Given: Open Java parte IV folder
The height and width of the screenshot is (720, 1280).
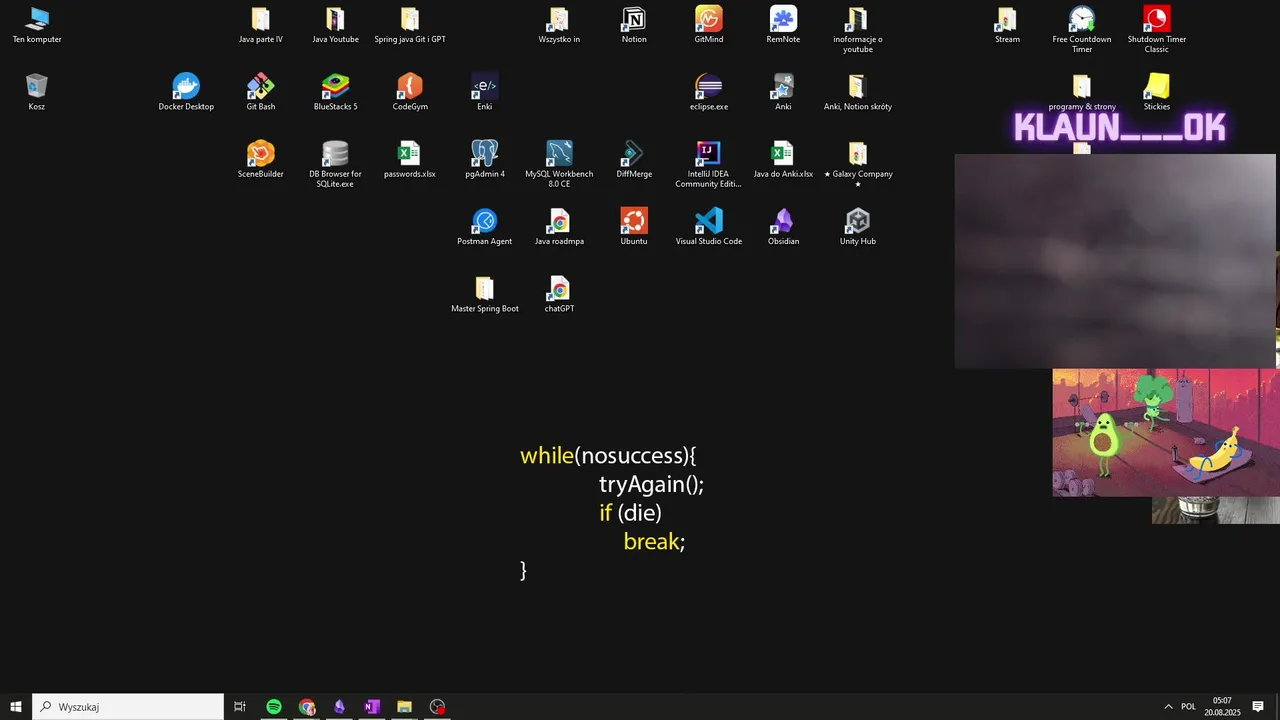Looking at the screenshot, I should 261,25.
